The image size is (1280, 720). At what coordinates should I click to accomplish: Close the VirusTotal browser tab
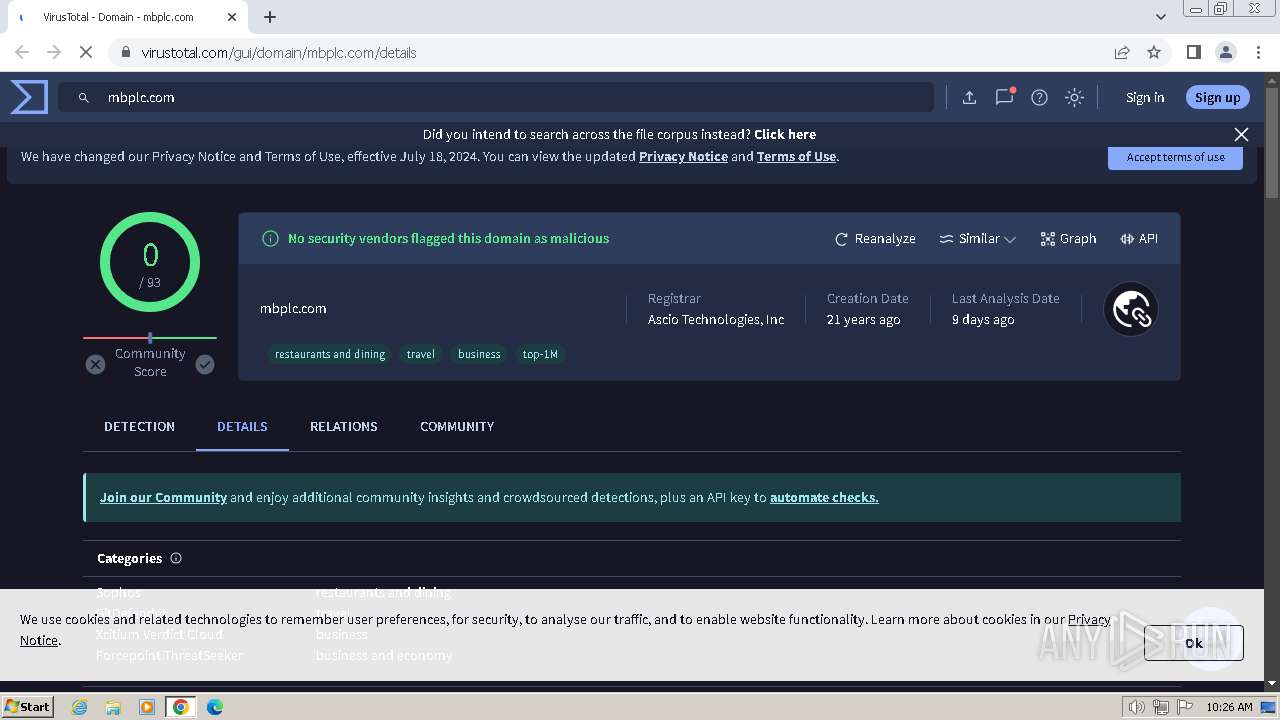click(x=232, y=17)
